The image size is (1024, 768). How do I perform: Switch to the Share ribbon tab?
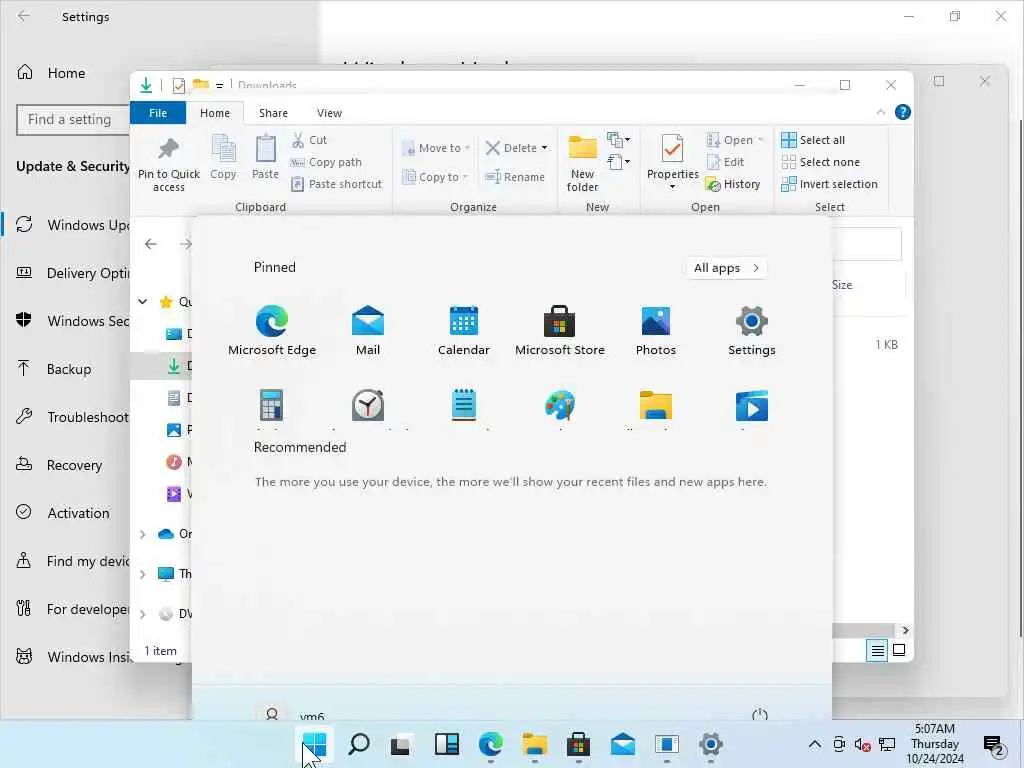273,113
